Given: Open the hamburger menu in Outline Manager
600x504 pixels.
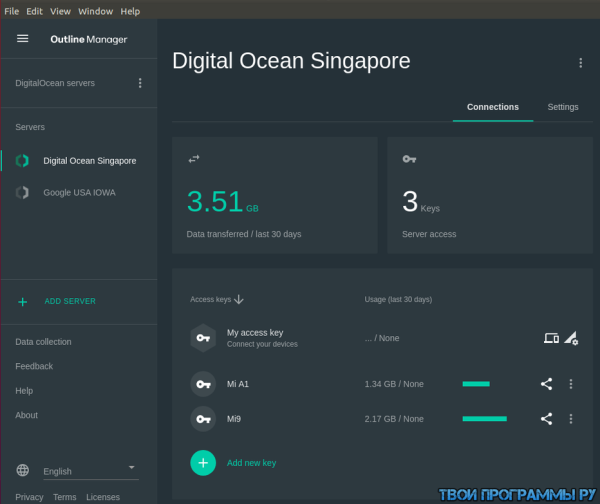Looking at the screenshot, I should (23, 39).
